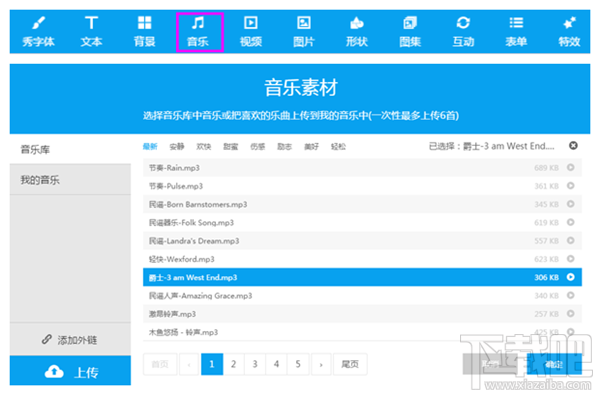The image size is (600, 395).
Task: Open the 特效 effects tool
Action: (569, 32)
